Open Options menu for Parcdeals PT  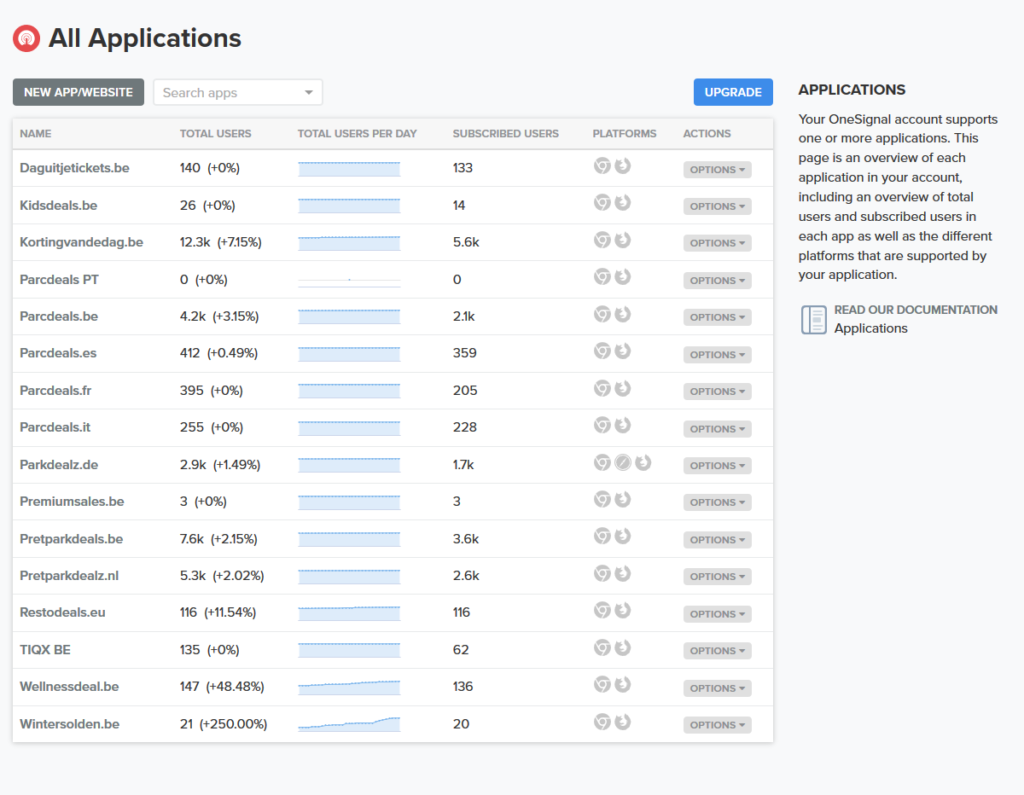coord(717,280)
